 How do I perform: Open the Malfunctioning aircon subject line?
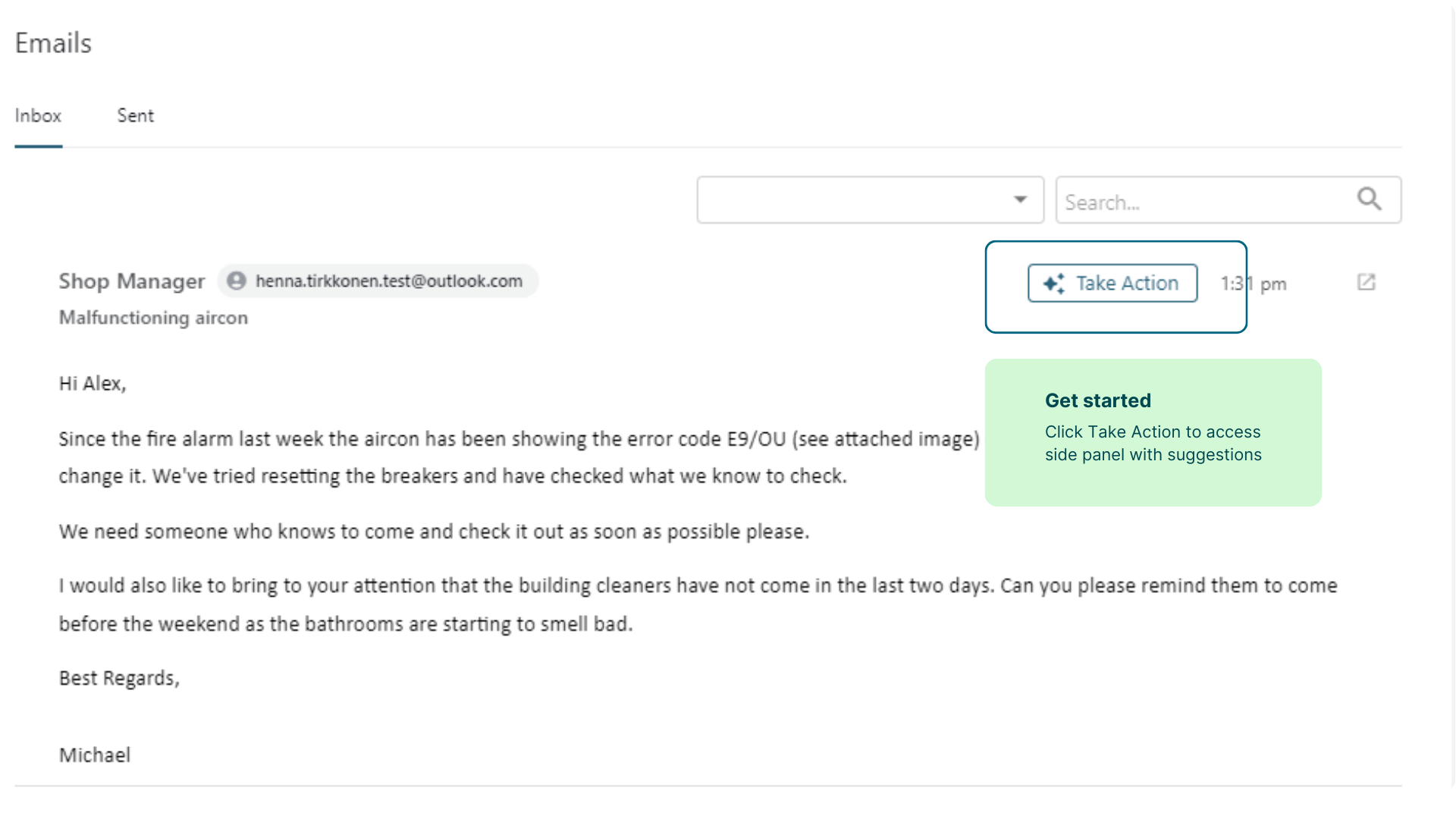click(x=153, y=318)
